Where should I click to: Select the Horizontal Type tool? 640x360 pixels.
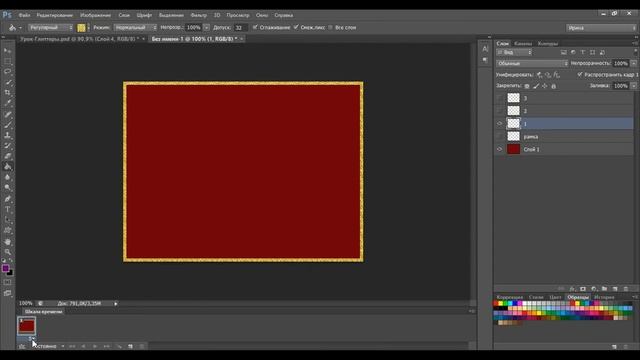point(7,209)
